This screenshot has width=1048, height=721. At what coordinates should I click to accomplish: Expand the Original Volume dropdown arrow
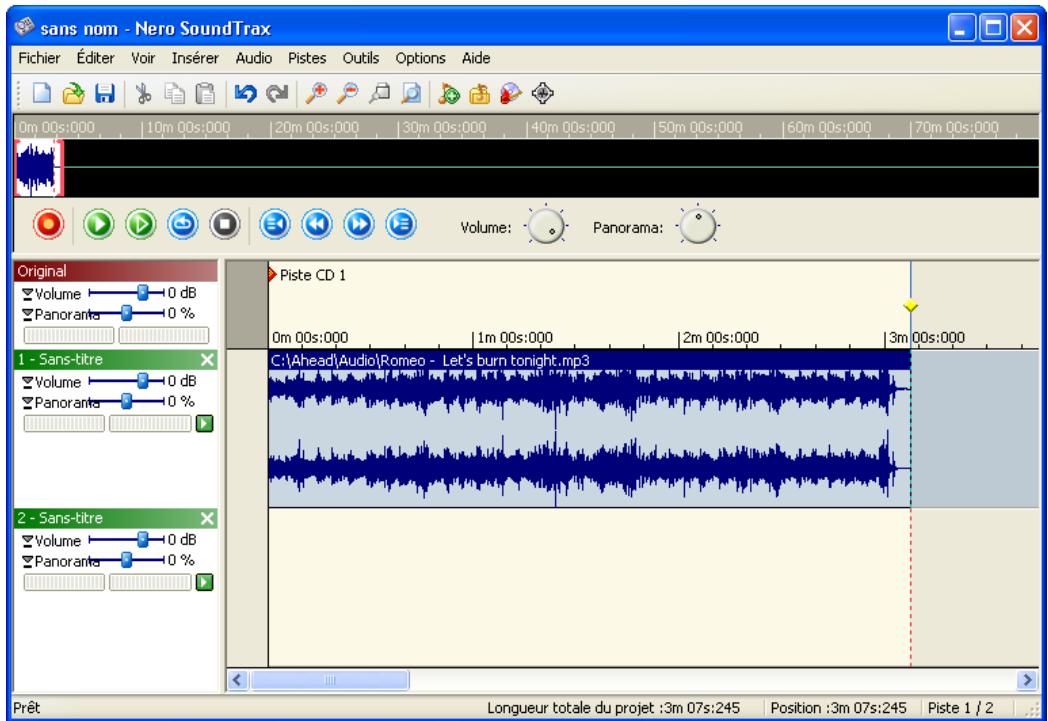[x=27, y=294]
